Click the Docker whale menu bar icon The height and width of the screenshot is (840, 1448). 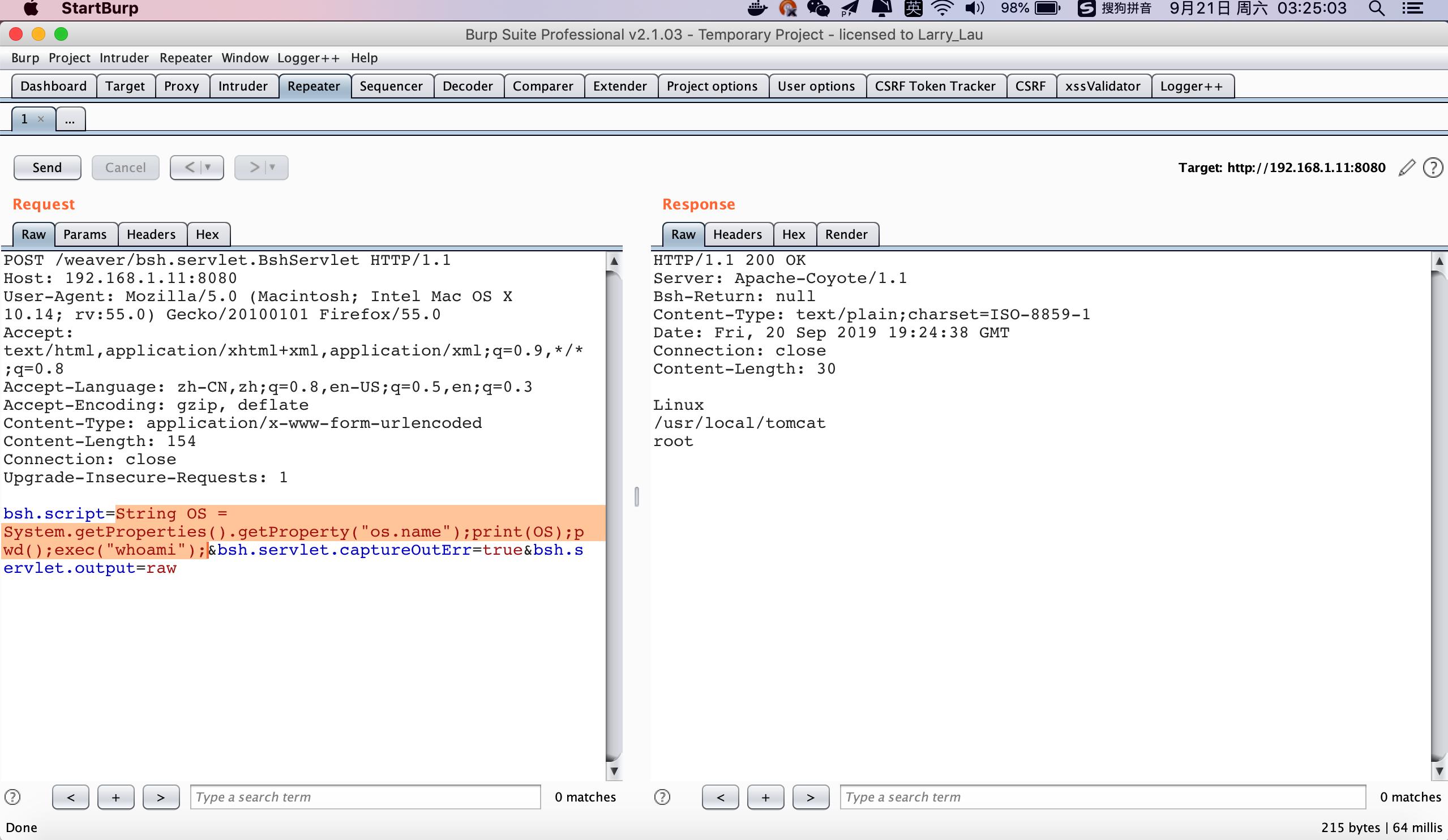757,8
